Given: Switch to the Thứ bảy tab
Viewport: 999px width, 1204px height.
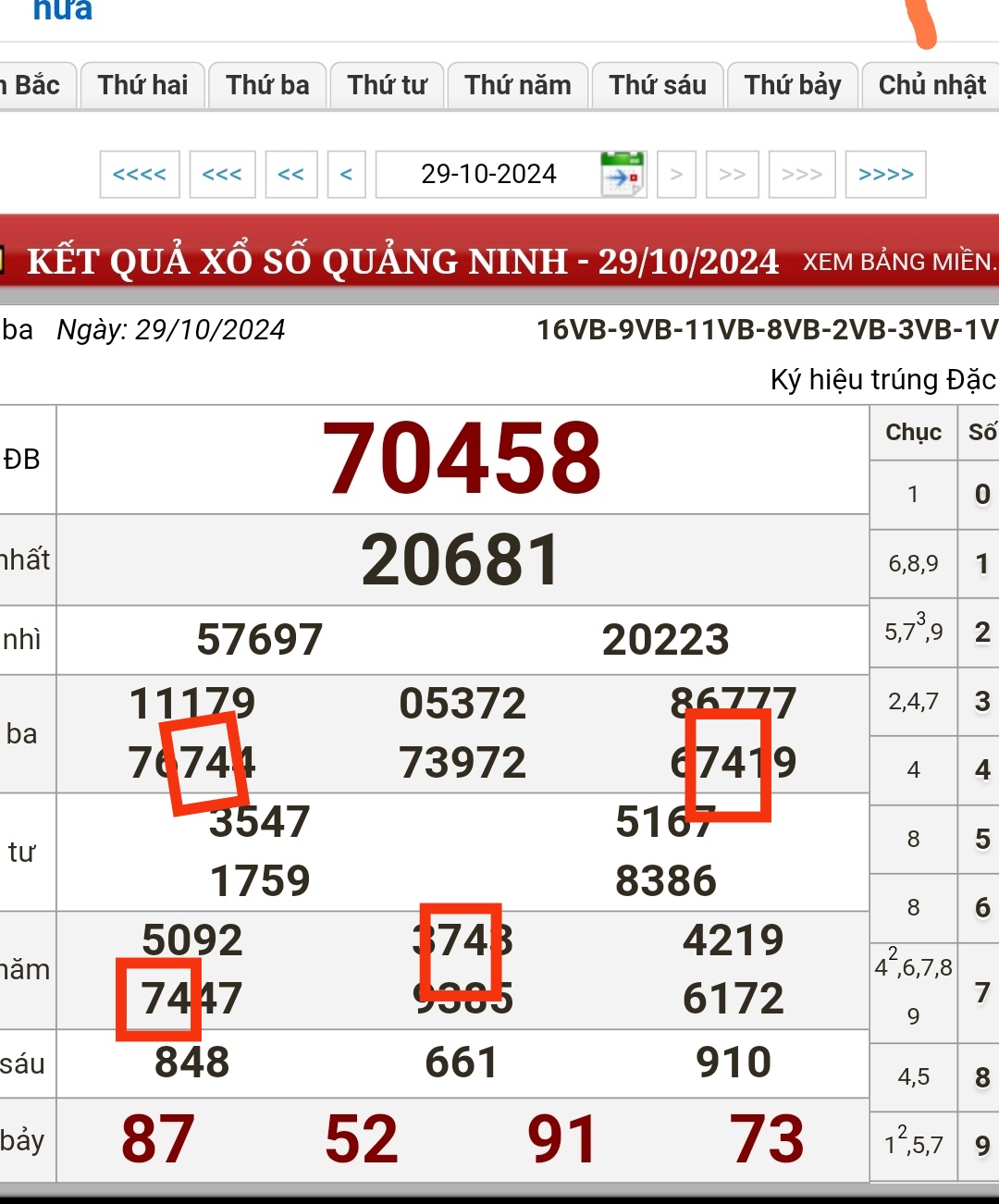Looking at the screenshot, I should point(793,85).
